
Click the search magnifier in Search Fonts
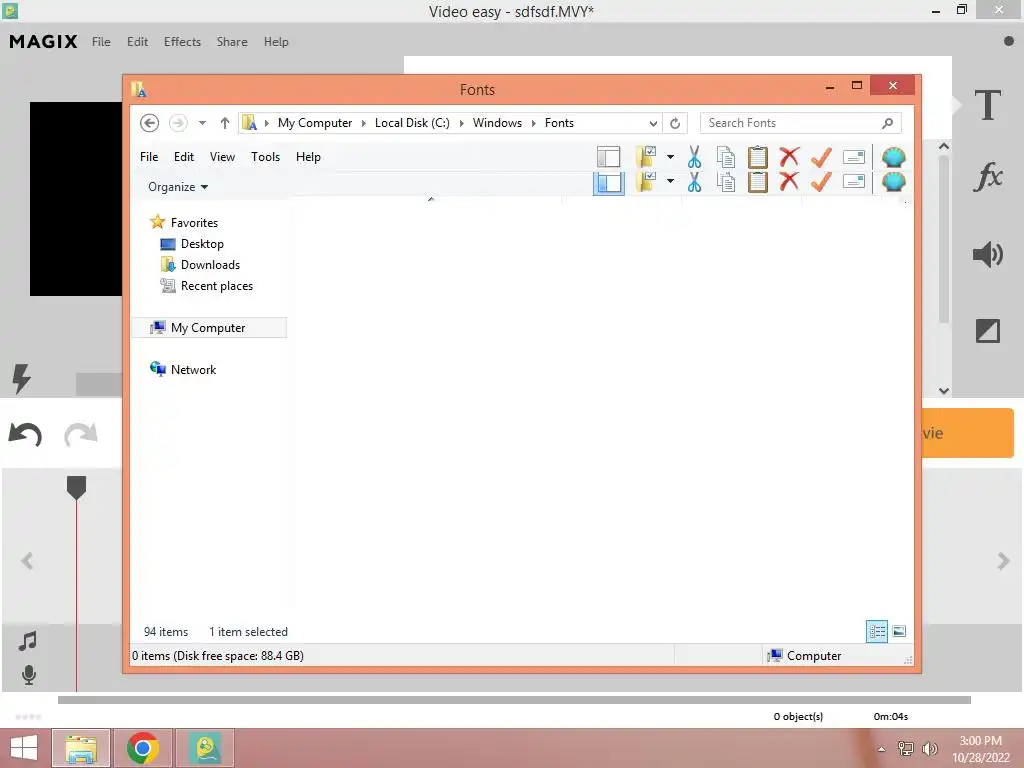(888, 123)
